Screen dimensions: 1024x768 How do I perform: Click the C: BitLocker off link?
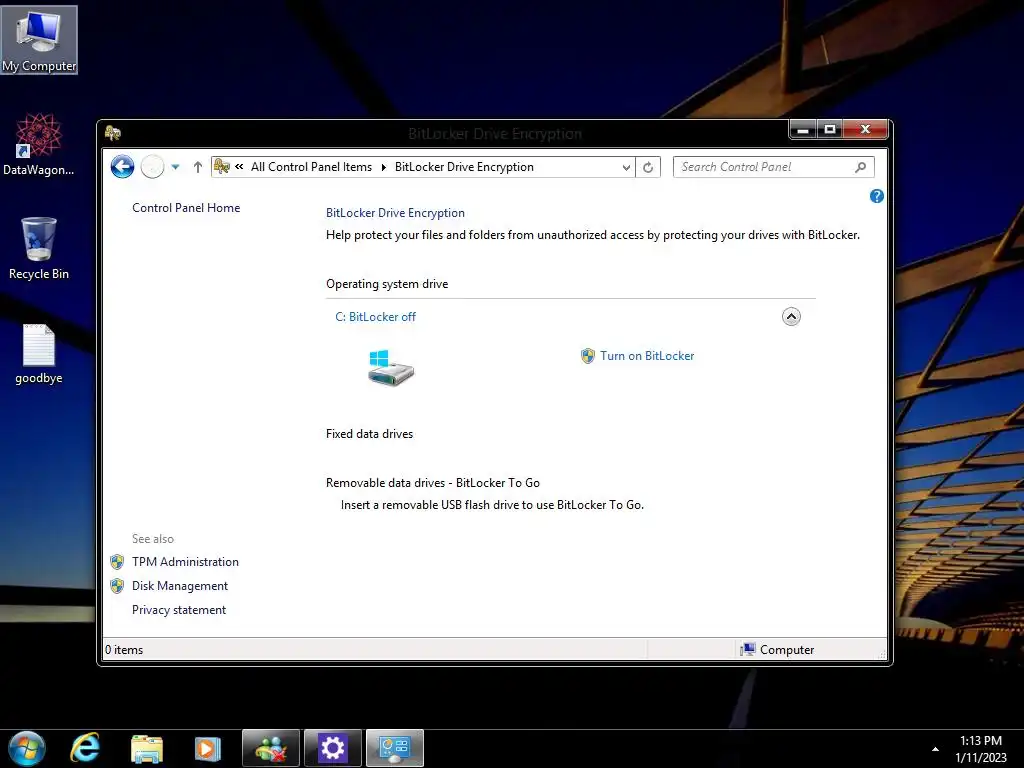click(x=376, y=317)
